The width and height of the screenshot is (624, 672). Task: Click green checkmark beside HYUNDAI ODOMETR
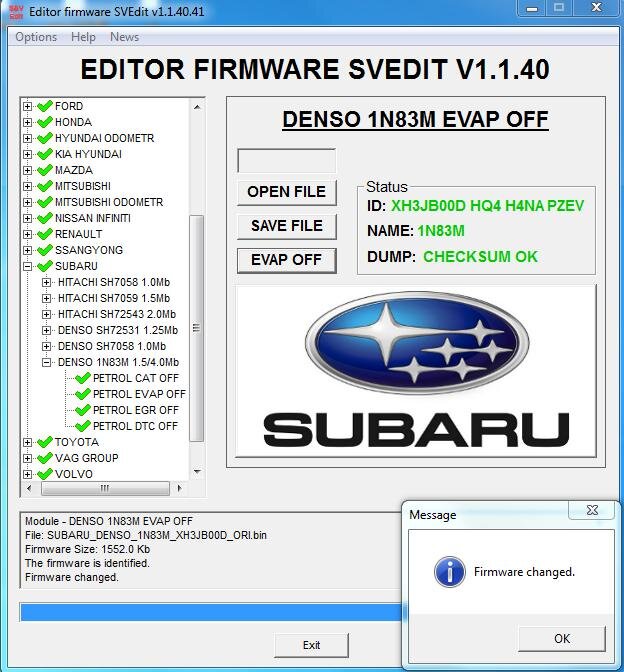point(45,138)
